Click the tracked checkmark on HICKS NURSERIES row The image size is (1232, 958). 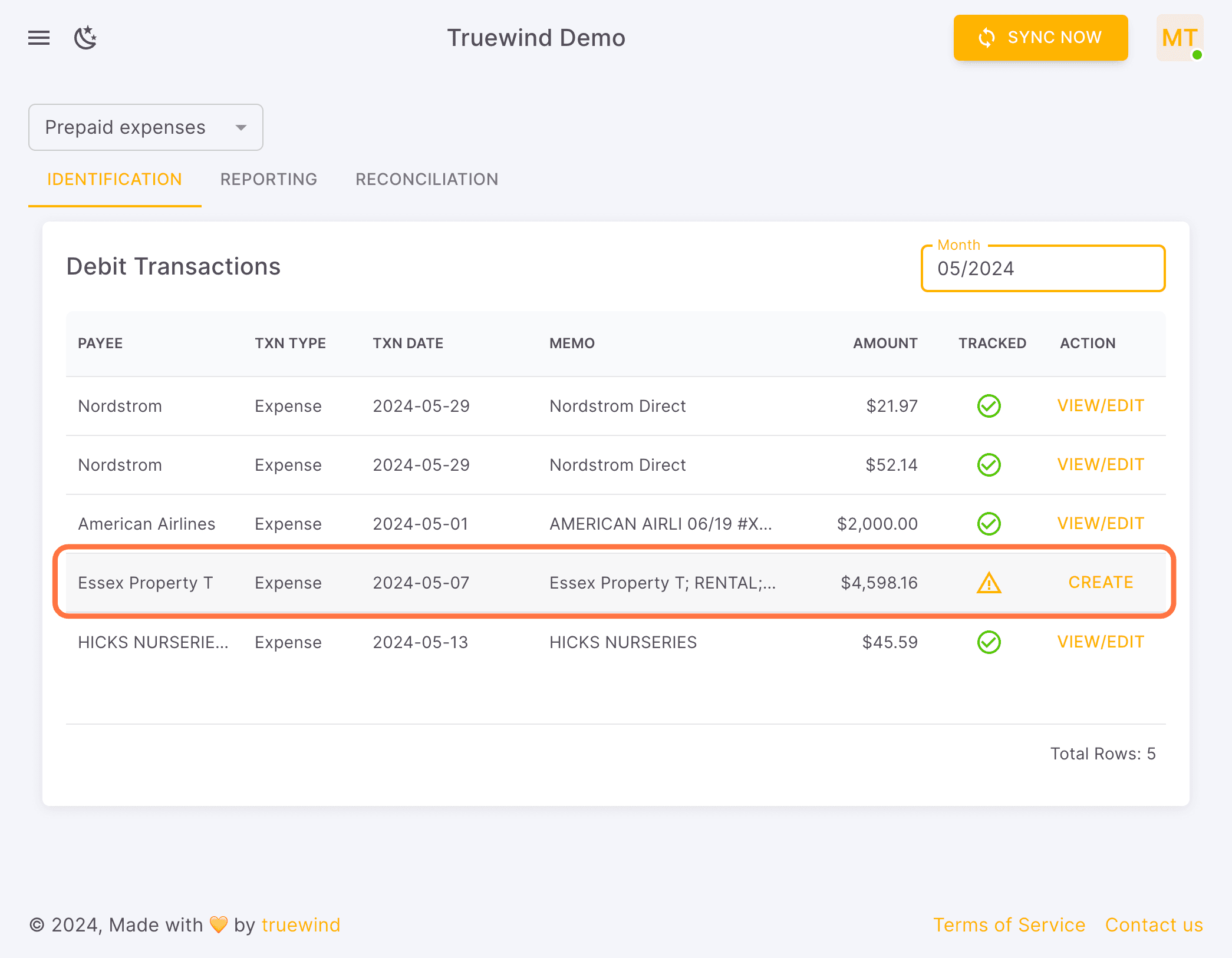(989, 642)
